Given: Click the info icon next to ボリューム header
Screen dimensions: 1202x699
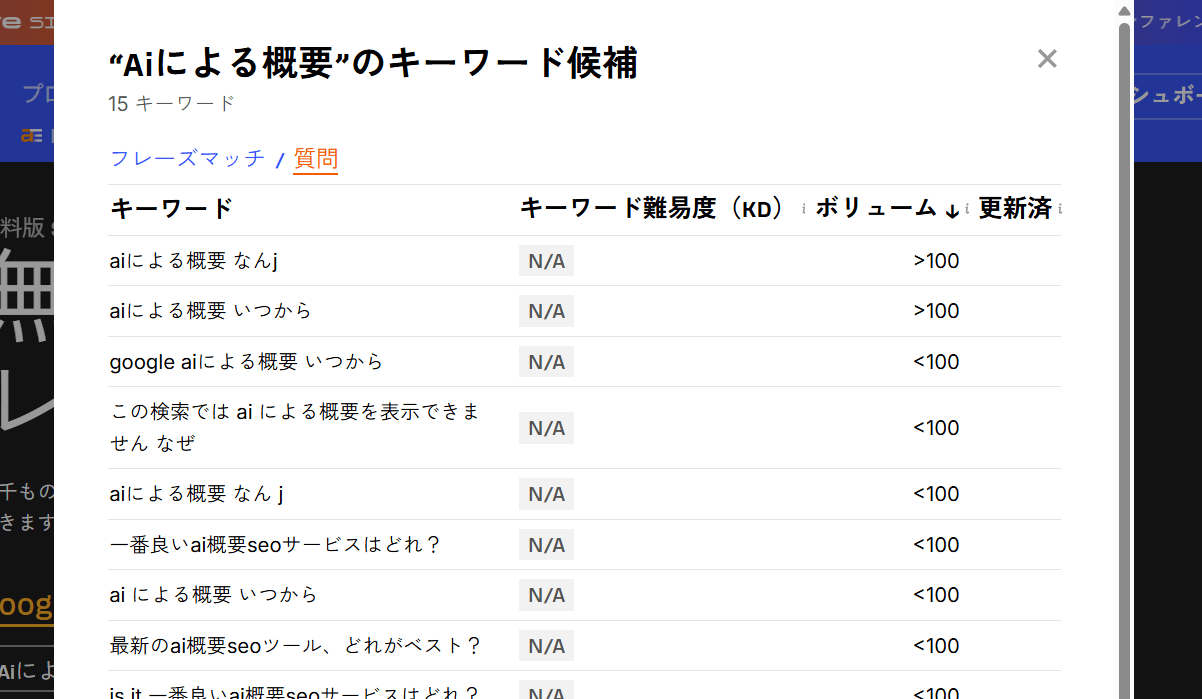Looking at the screenshot, I should tap(967, 206).
